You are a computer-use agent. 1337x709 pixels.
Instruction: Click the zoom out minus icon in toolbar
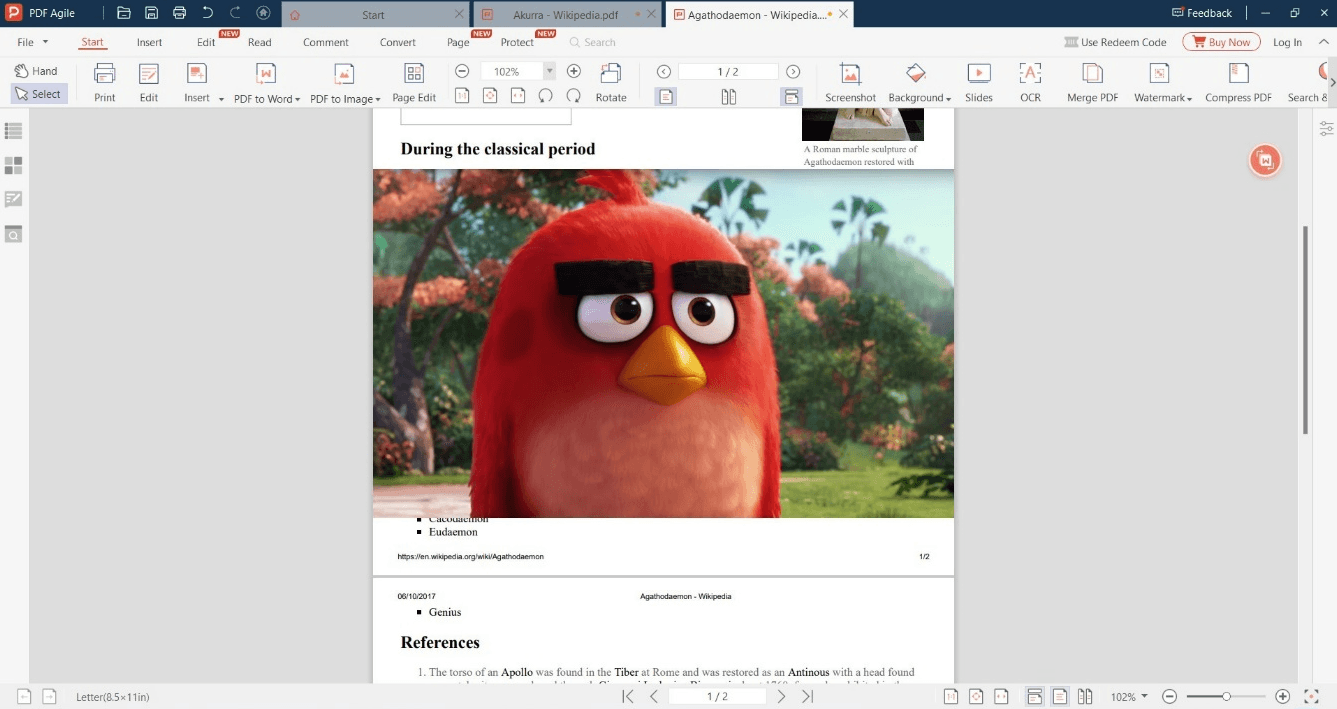point(462,71)
